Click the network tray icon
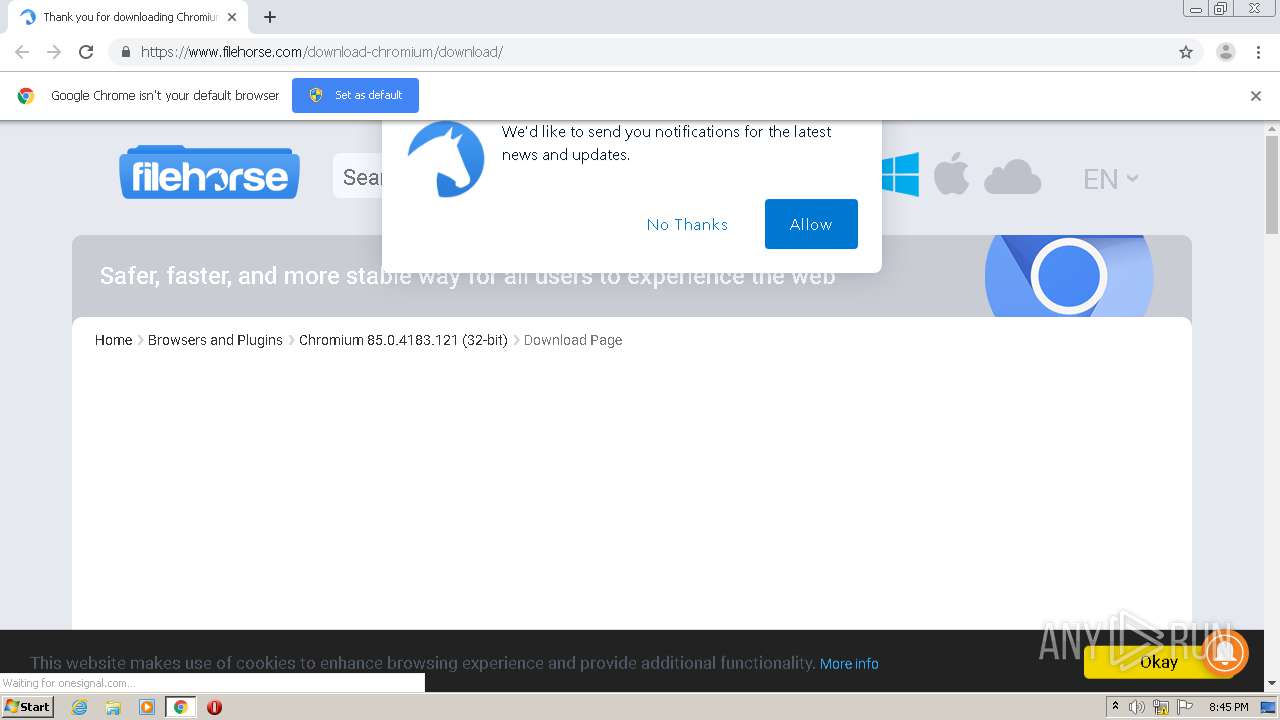1280x720 pixels. 1161,707
